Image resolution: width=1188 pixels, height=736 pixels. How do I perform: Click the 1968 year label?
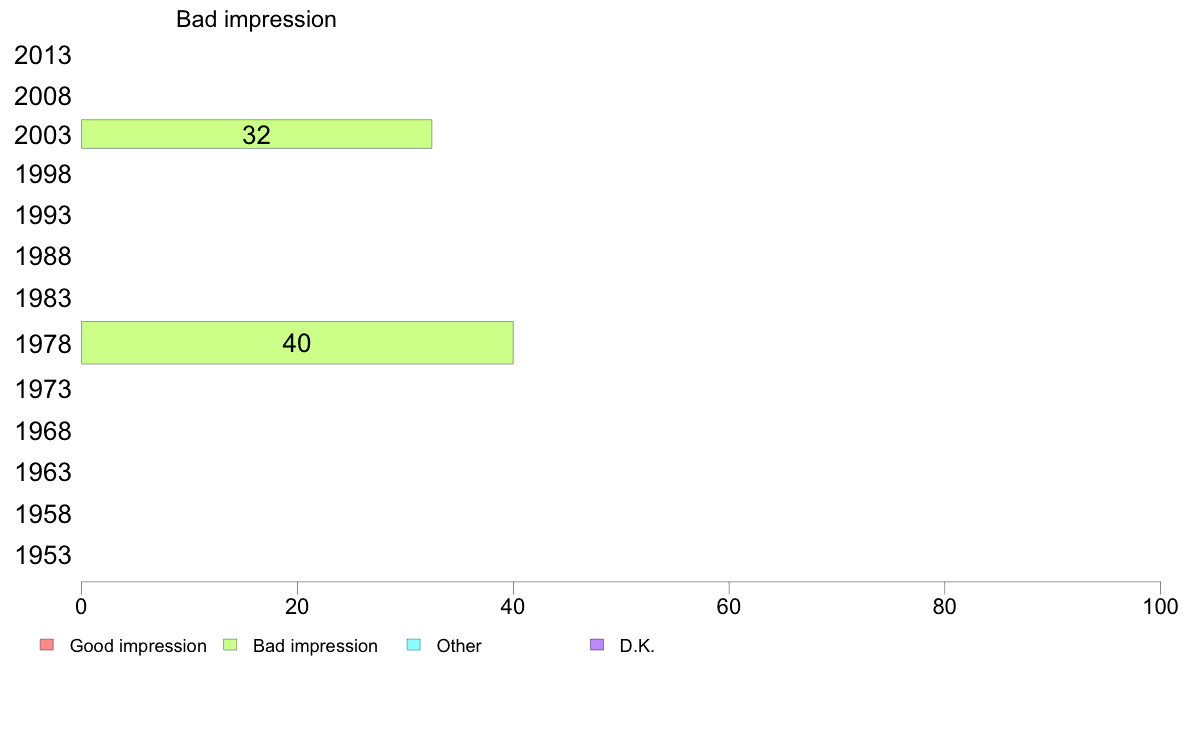pos(42,431)
